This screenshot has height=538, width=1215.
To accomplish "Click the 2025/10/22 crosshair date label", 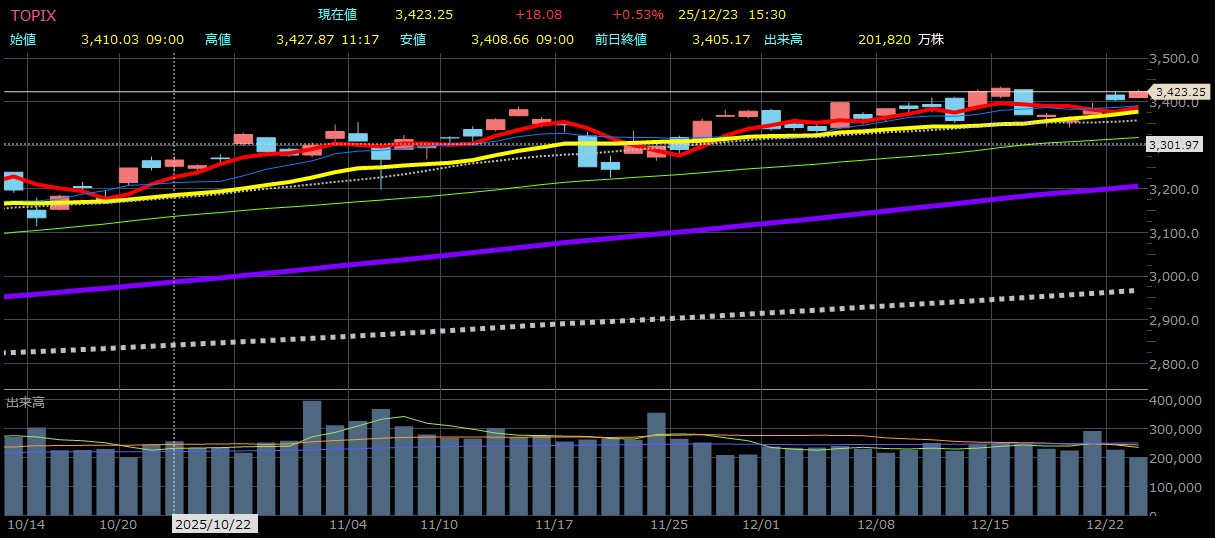I will [215, 524].
